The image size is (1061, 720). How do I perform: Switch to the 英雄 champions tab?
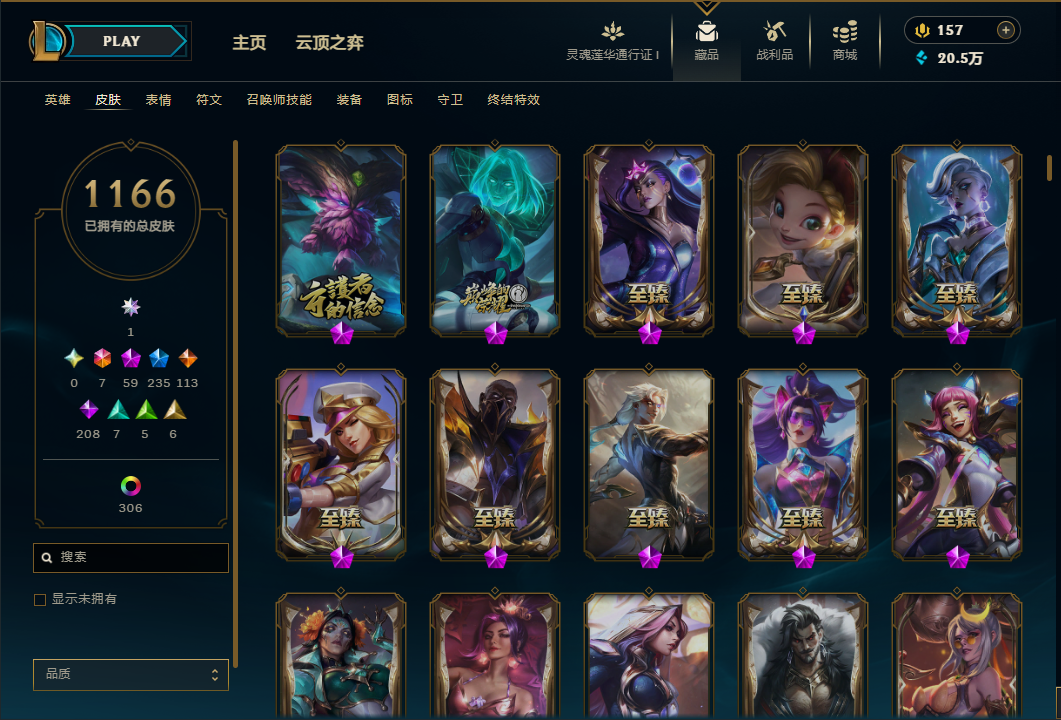(x=58, y=99)
